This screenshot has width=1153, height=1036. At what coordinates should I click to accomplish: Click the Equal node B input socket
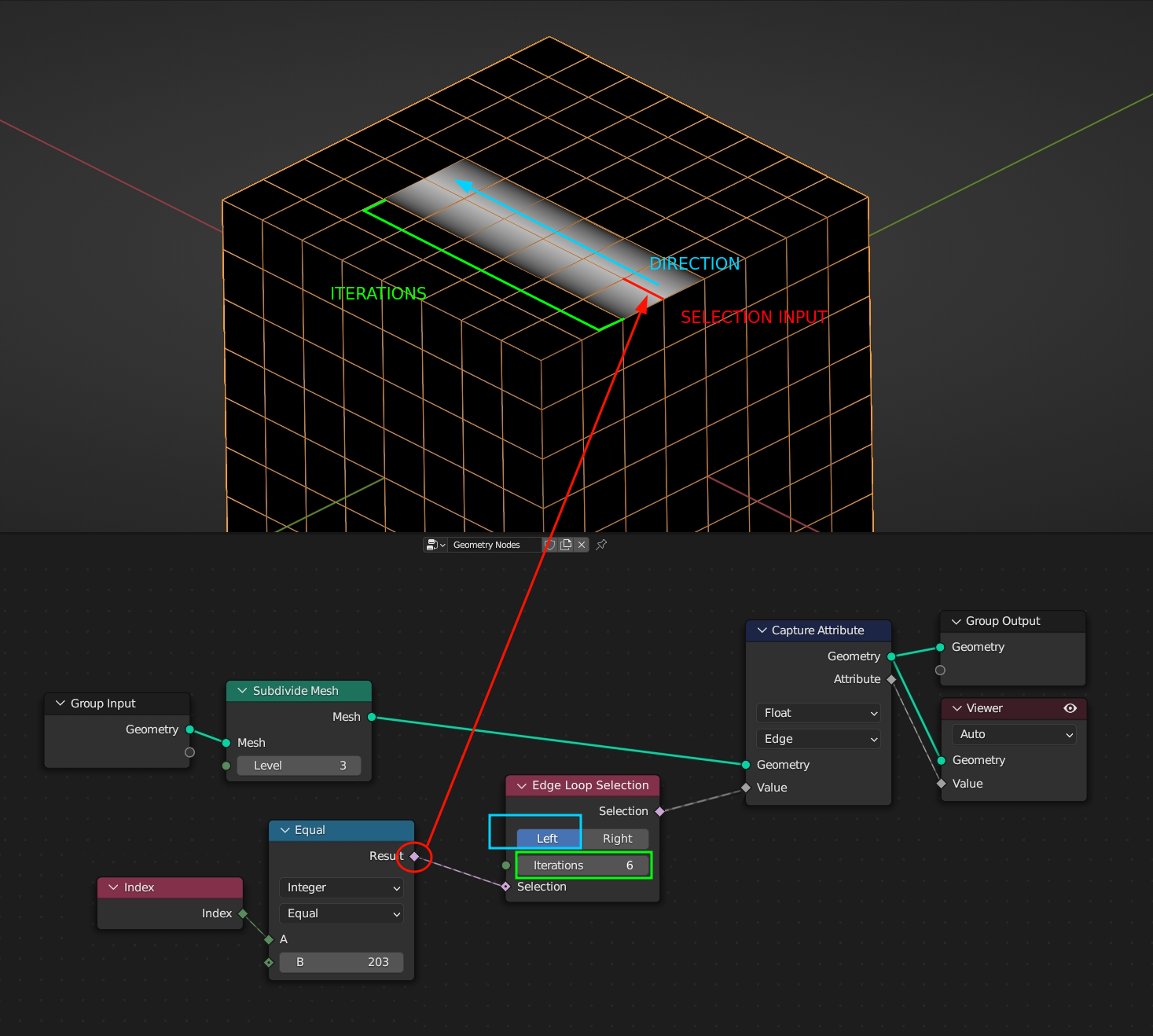269,962
